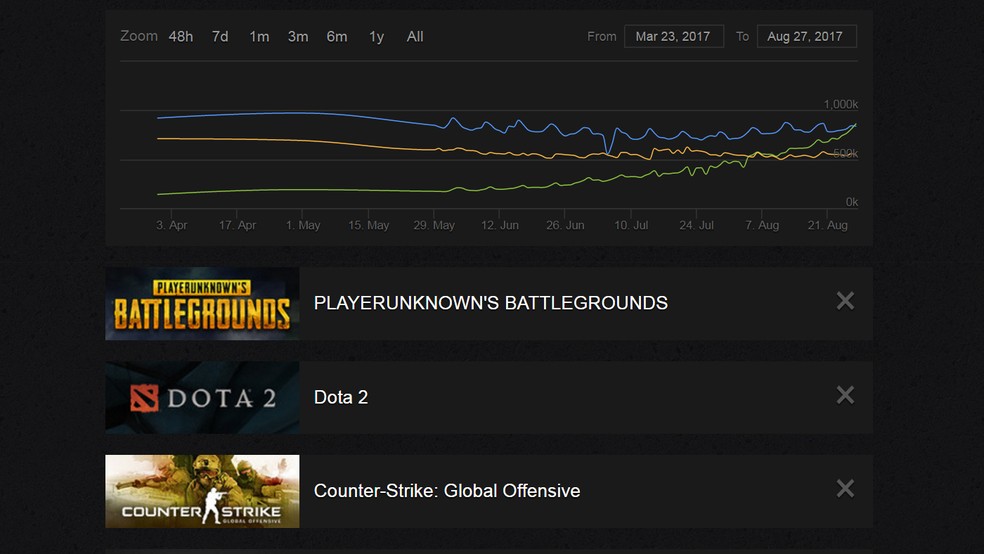984x554 pixels.
Task: Set chart zoom to 1m
Action: point(259,36)
